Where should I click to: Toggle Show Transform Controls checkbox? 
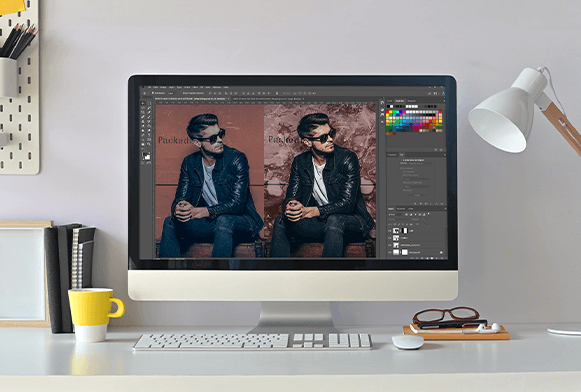182,93
